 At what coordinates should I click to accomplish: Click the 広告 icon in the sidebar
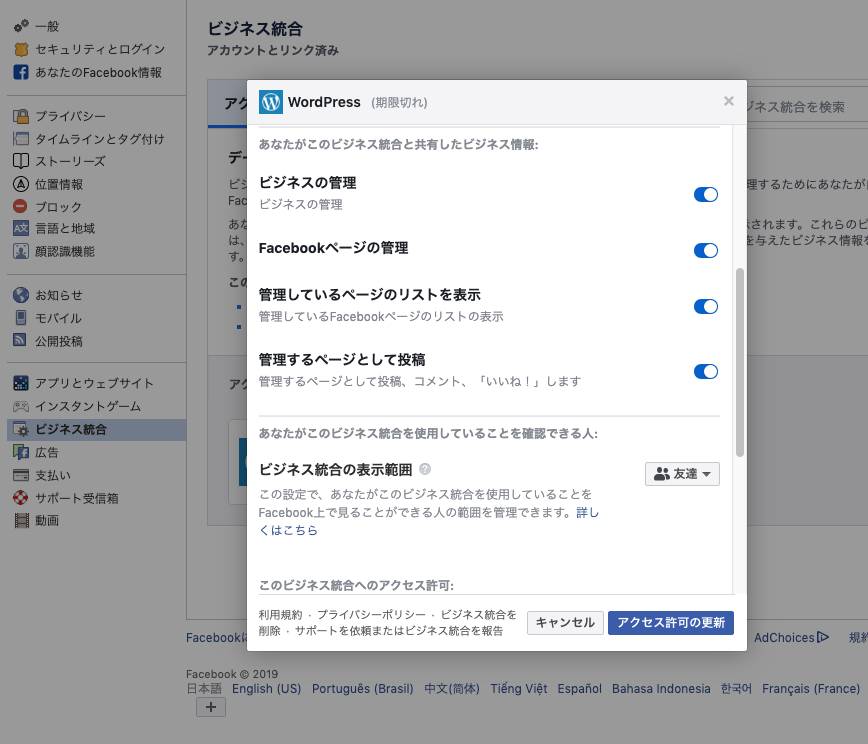point(21,452)
